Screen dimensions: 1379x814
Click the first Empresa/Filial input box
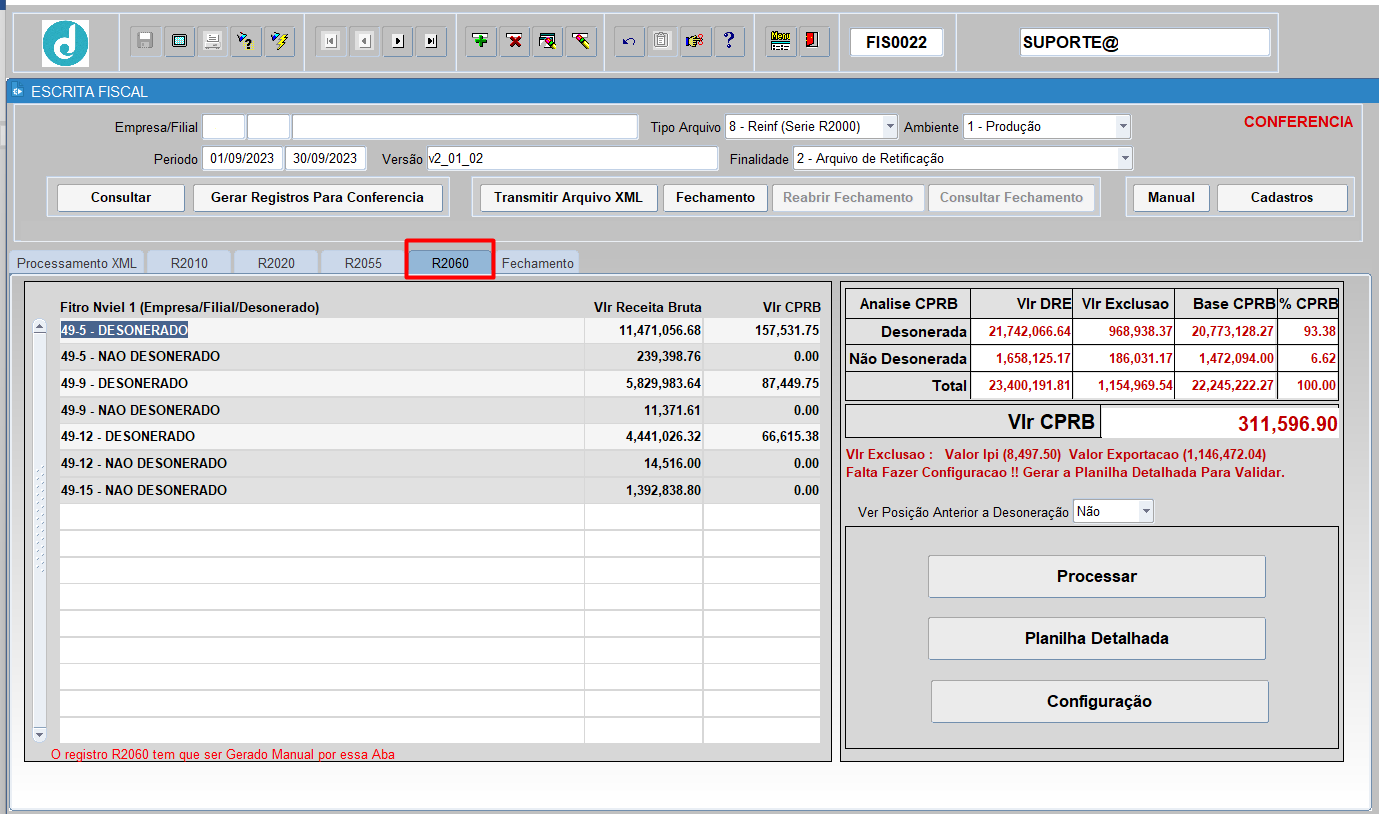(223, 127)
